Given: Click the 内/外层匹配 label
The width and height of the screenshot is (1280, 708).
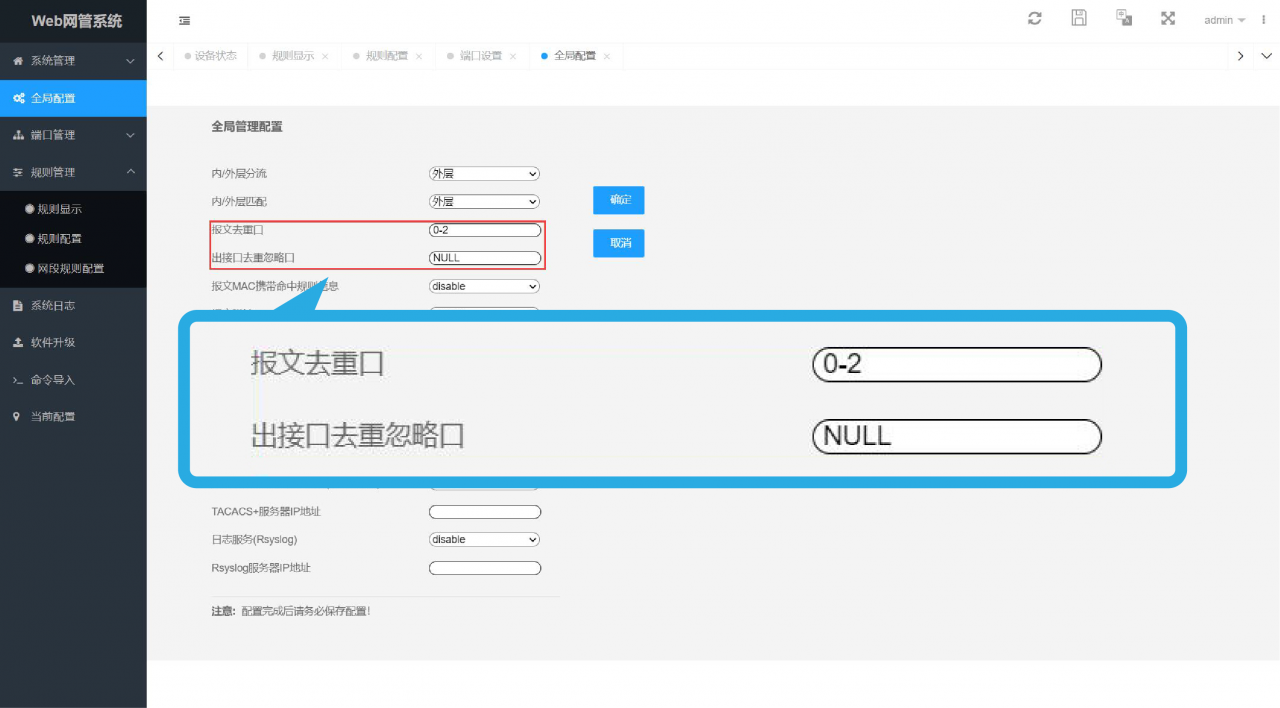Looking at the screenshot, I should pyautogui.click(x=239, y=202).
